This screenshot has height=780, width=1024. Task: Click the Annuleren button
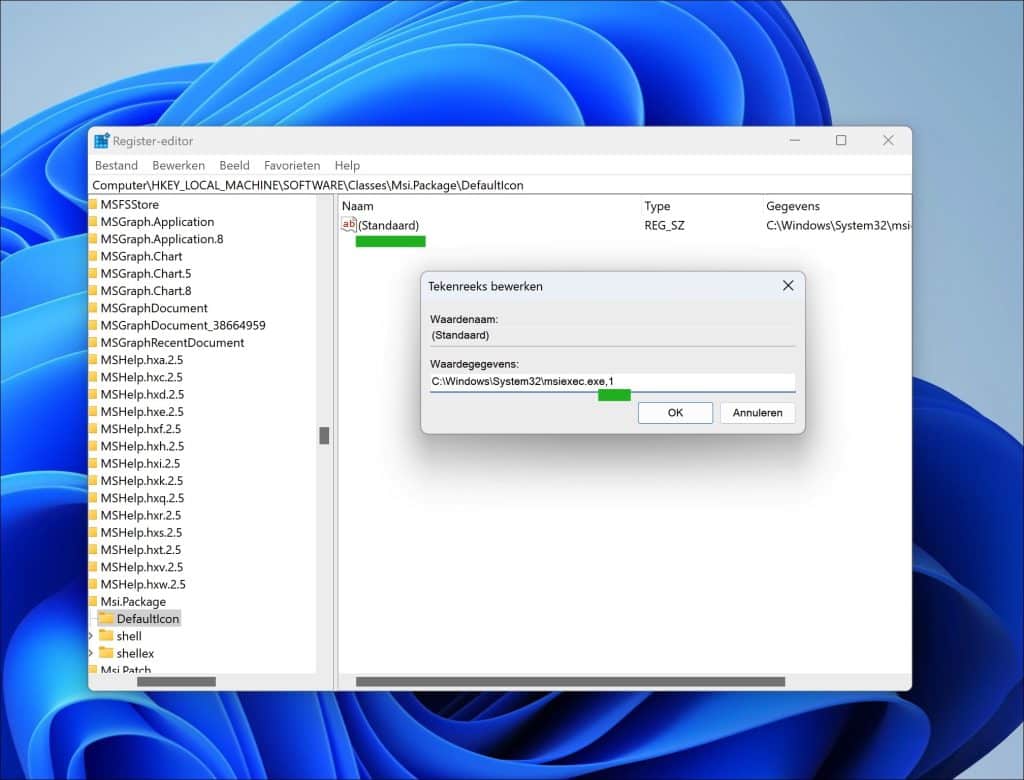[758, 413]
